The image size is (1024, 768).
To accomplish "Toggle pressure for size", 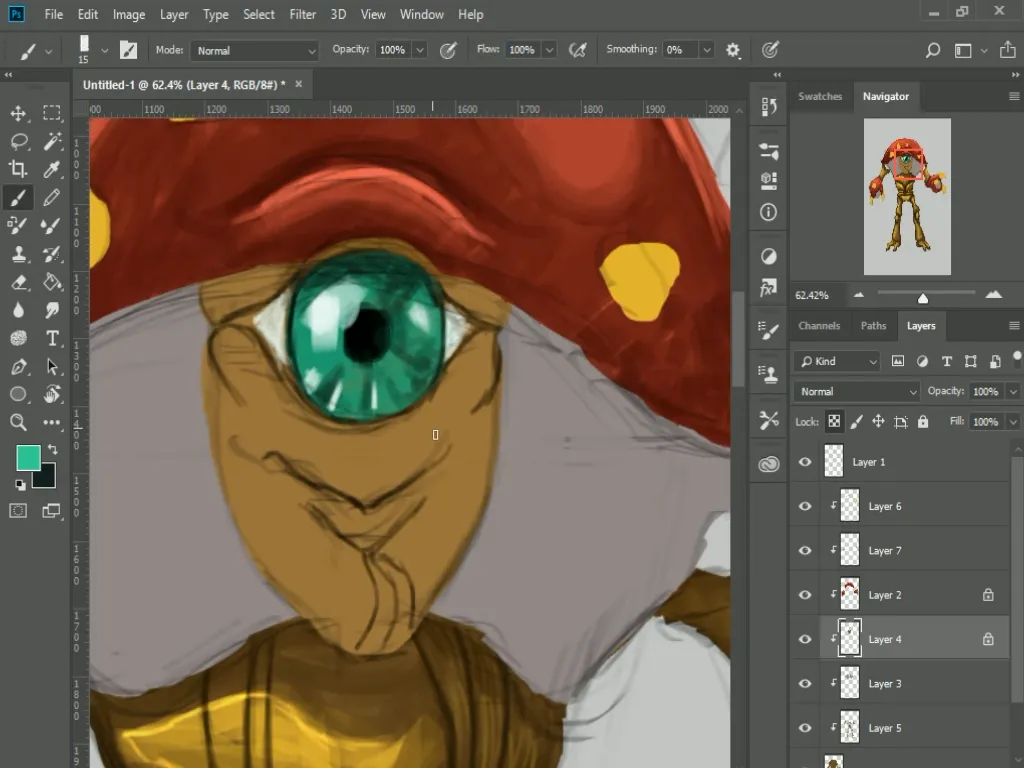I will tap(771, 50).
